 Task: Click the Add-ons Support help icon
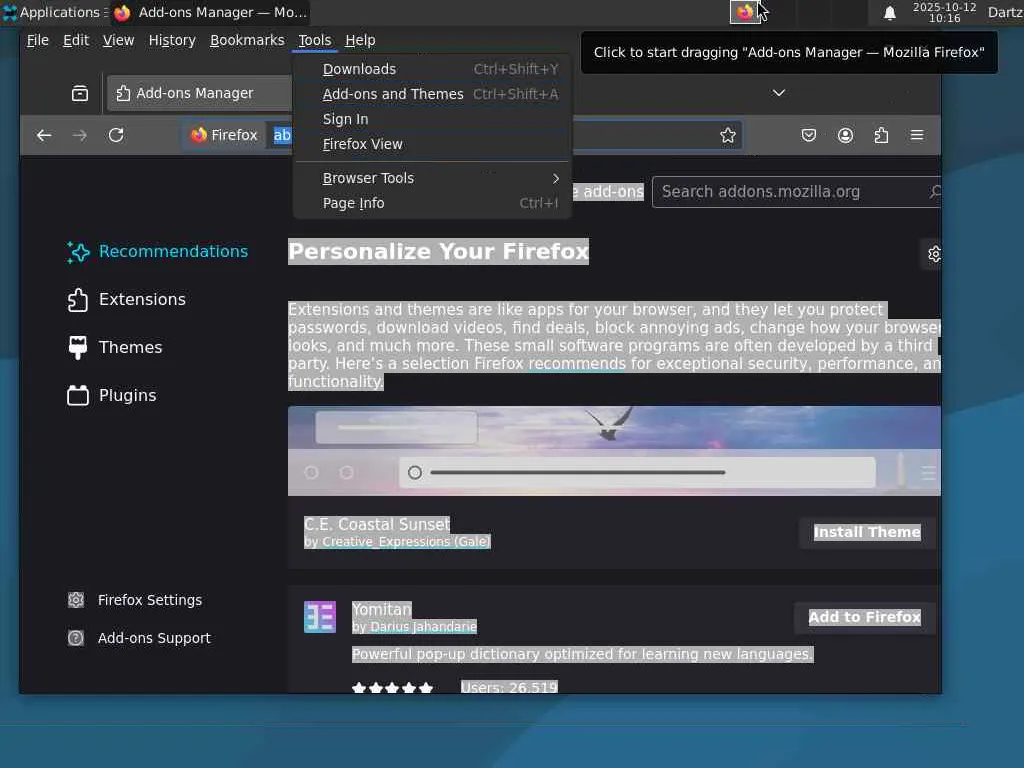click(x=76, y=637)
